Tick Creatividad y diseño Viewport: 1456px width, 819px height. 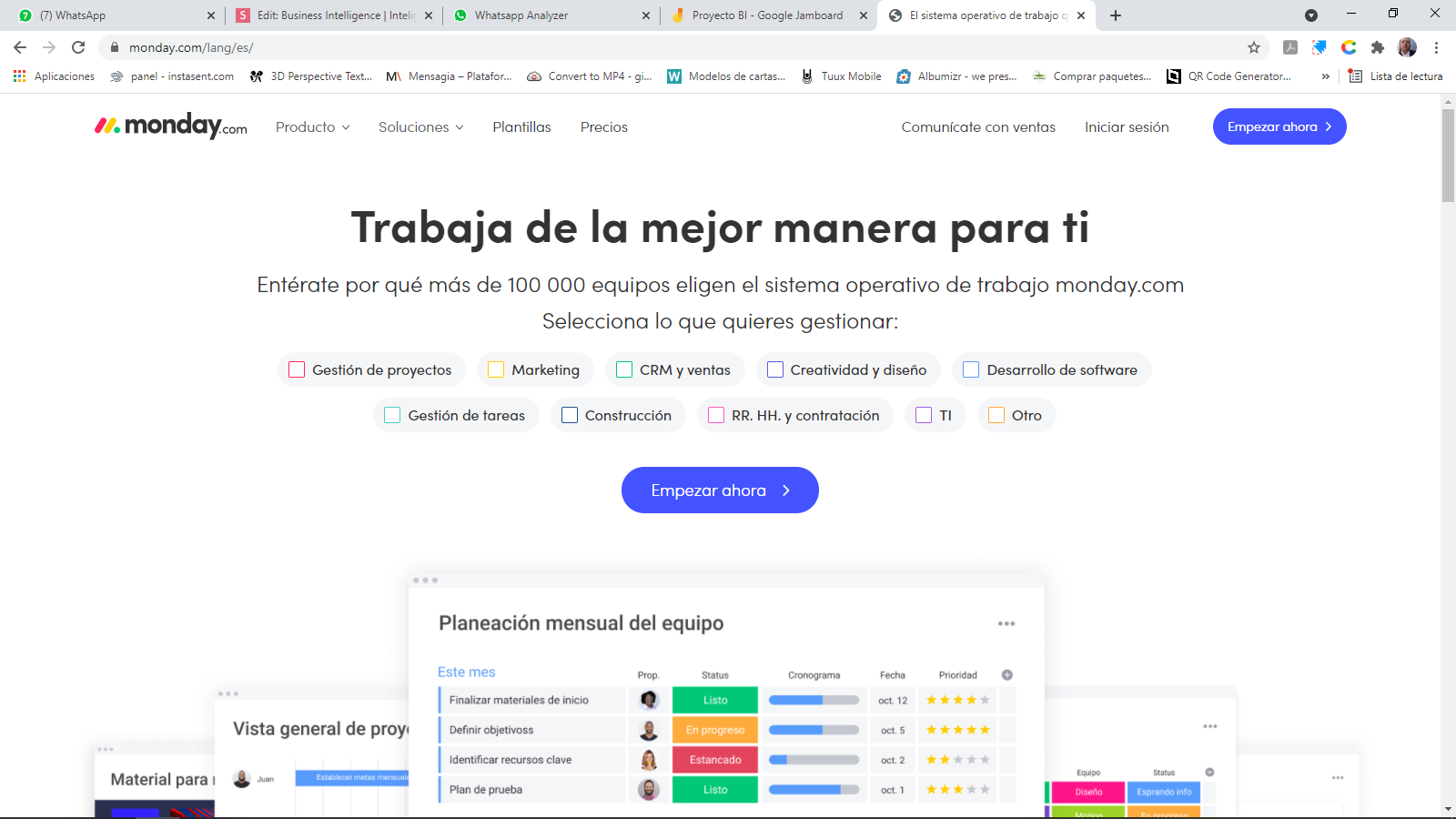click(x=775, y=369)
